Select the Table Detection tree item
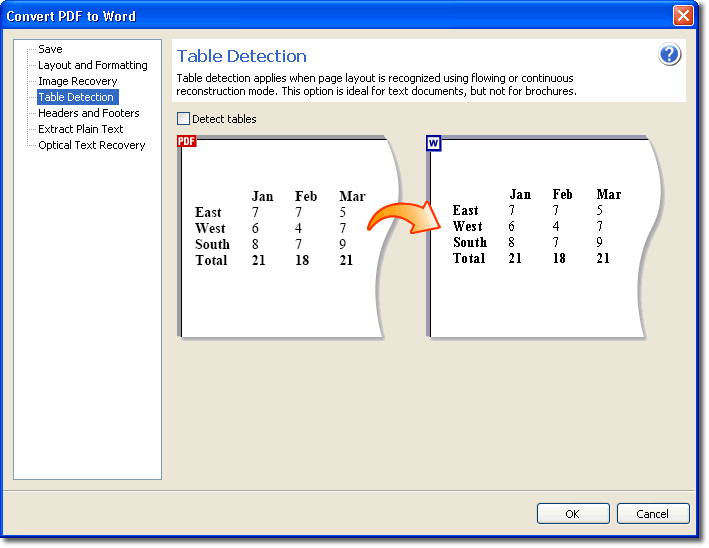 point(76,97)
